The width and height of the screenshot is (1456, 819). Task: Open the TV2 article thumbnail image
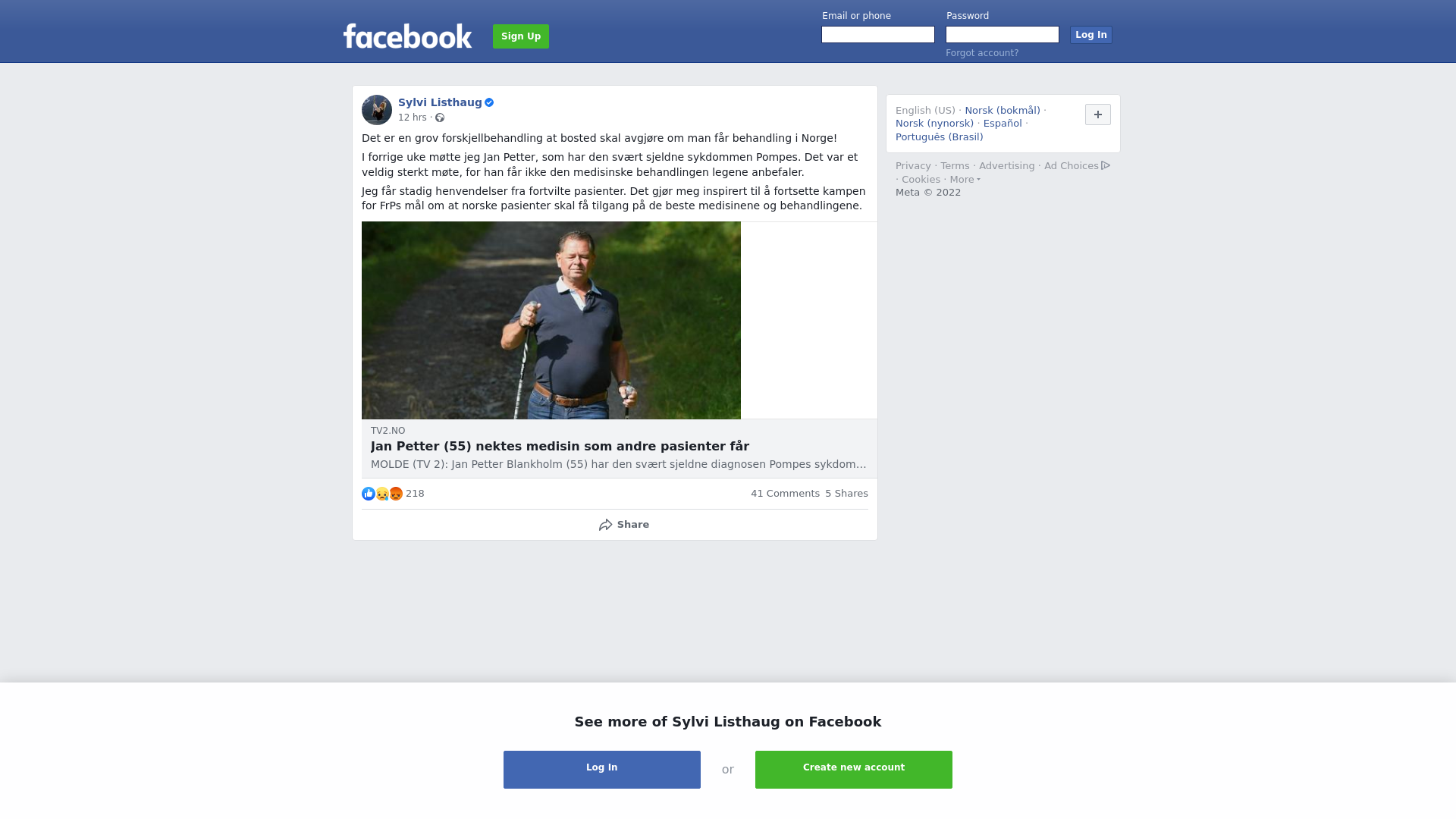tap(551, 320)
